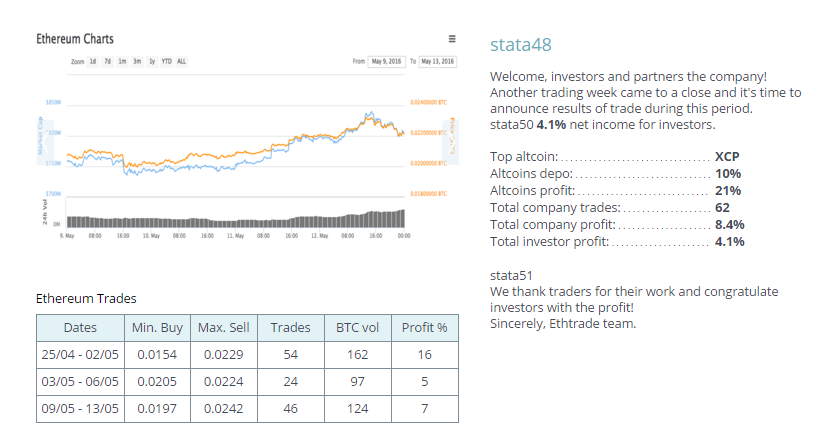The image size is (834, 436).
Task: Select the BTC vol column header
Action: click(357, 328)
